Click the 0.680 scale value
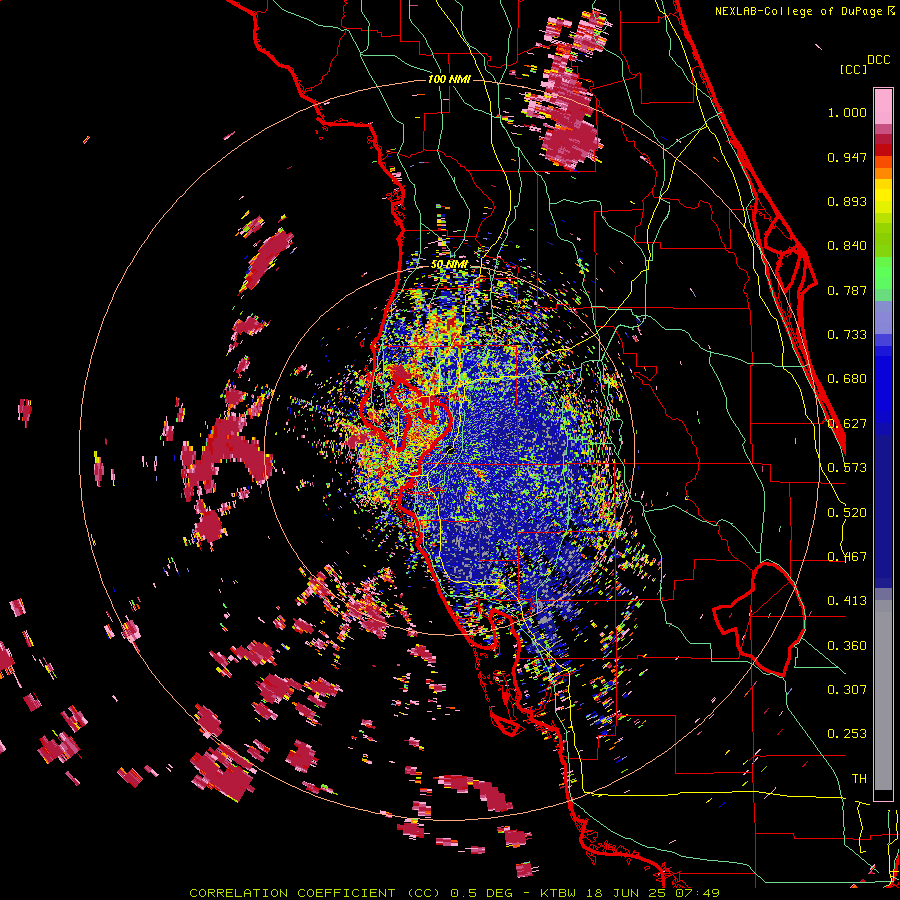This screenshot has height=900, width=900. (847, 379)
